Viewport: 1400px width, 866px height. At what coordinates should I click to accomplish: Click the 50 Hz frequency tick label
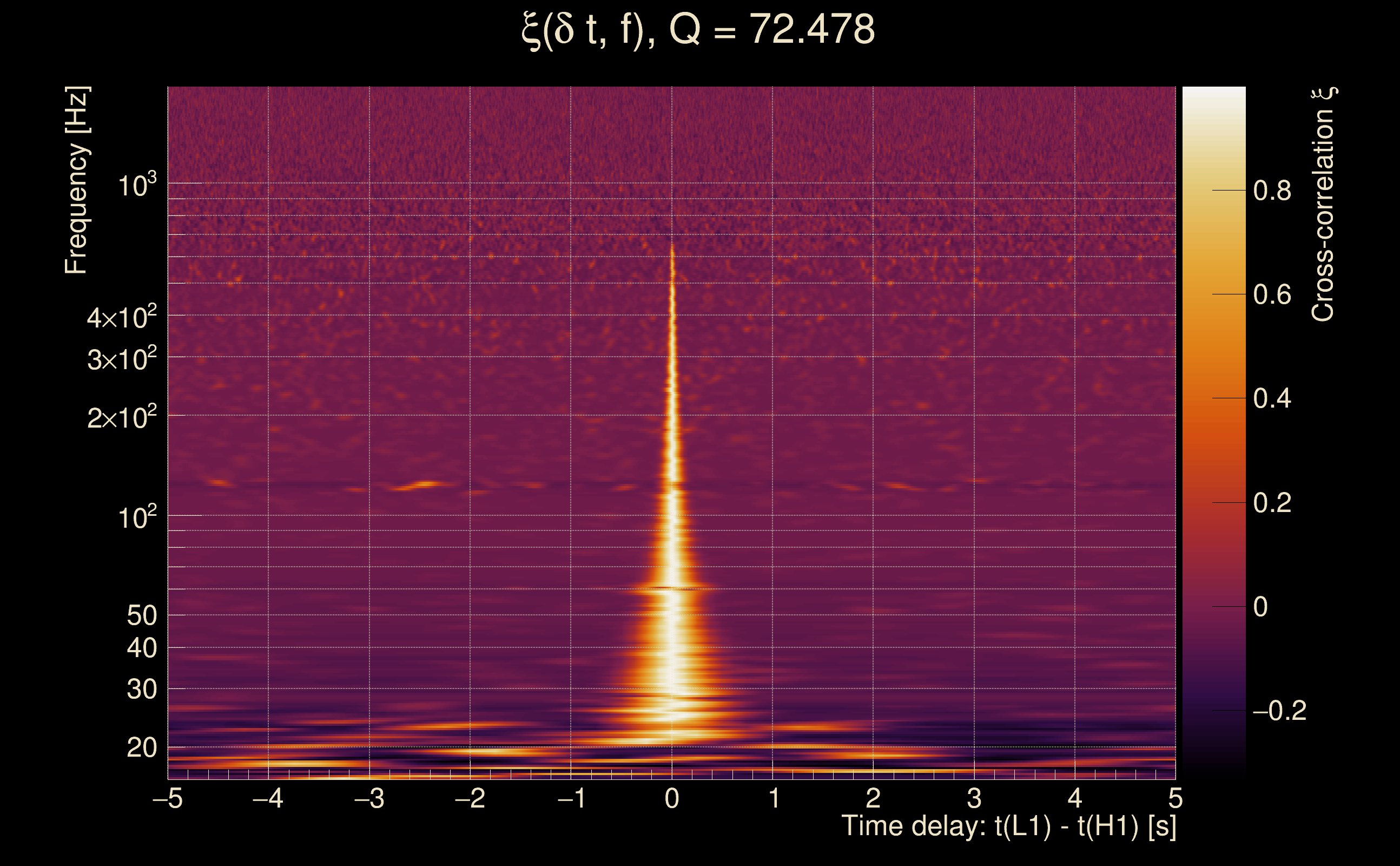tap(141, 616)
